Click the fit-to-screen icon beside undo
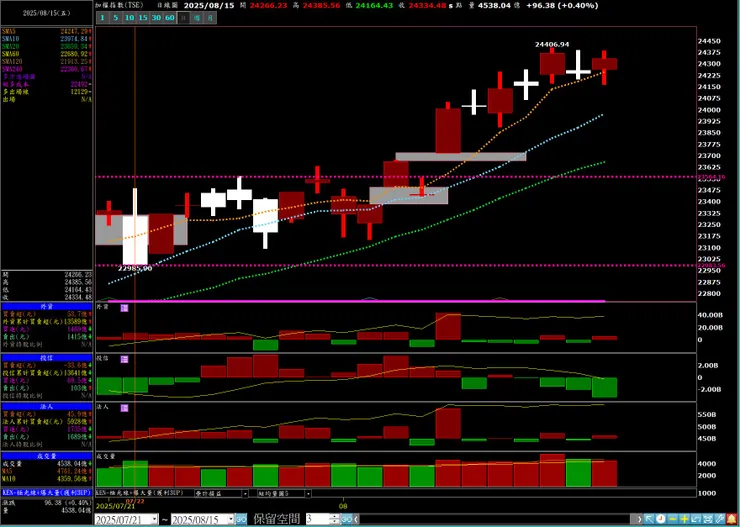 point(707,519)
